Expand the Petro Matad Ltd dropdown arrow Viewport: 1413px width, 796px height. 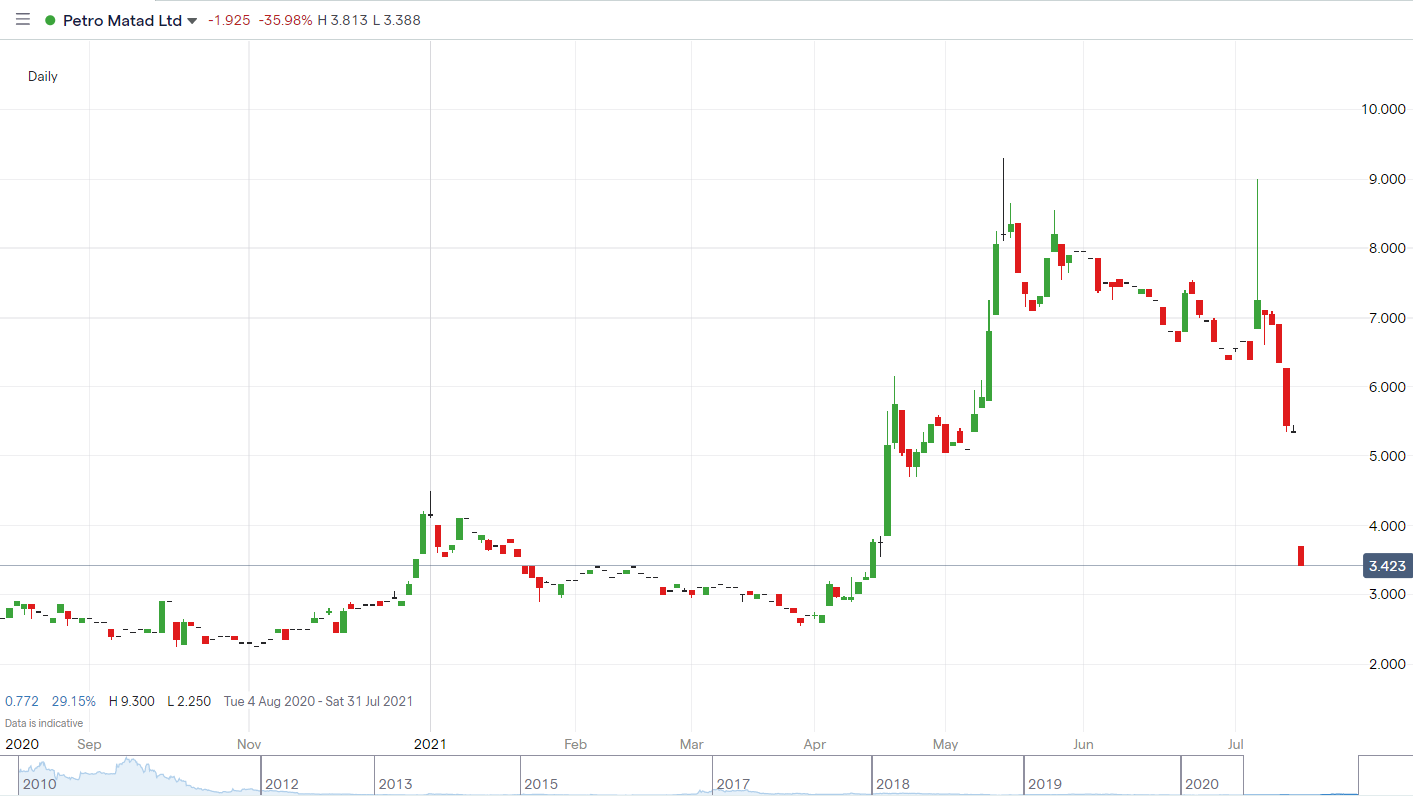click(192, 21)
